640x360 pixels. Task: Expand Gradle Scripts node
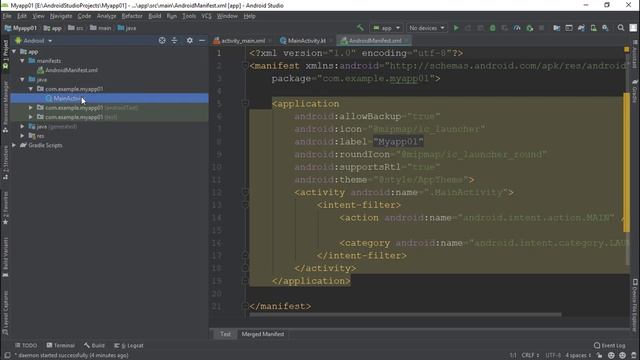click(14, 145)
